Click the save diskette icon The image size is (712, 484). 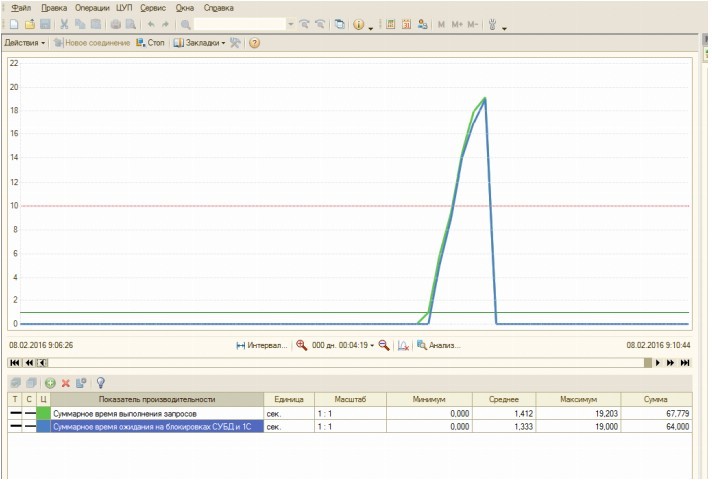pos(45,25)
